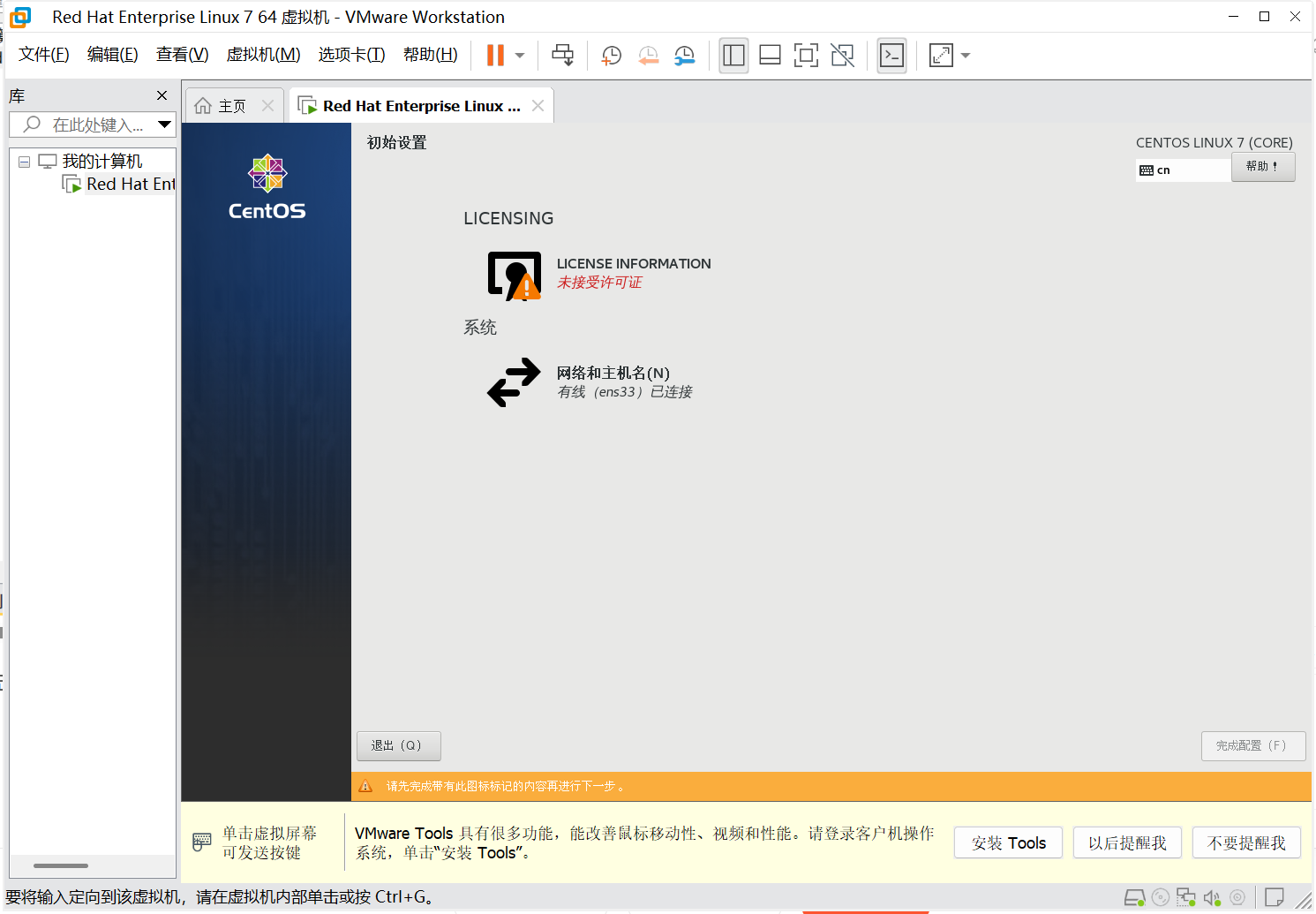Open the 虚拟机 menu
Viewport: 1316px width, 914px height.
click(x=263, y=54)
